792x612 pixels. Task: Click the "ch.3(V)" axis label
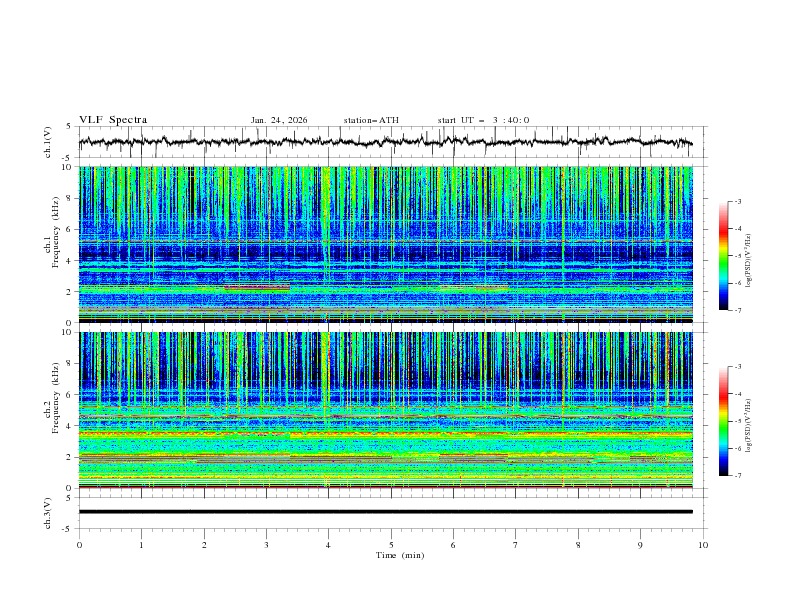48,513
